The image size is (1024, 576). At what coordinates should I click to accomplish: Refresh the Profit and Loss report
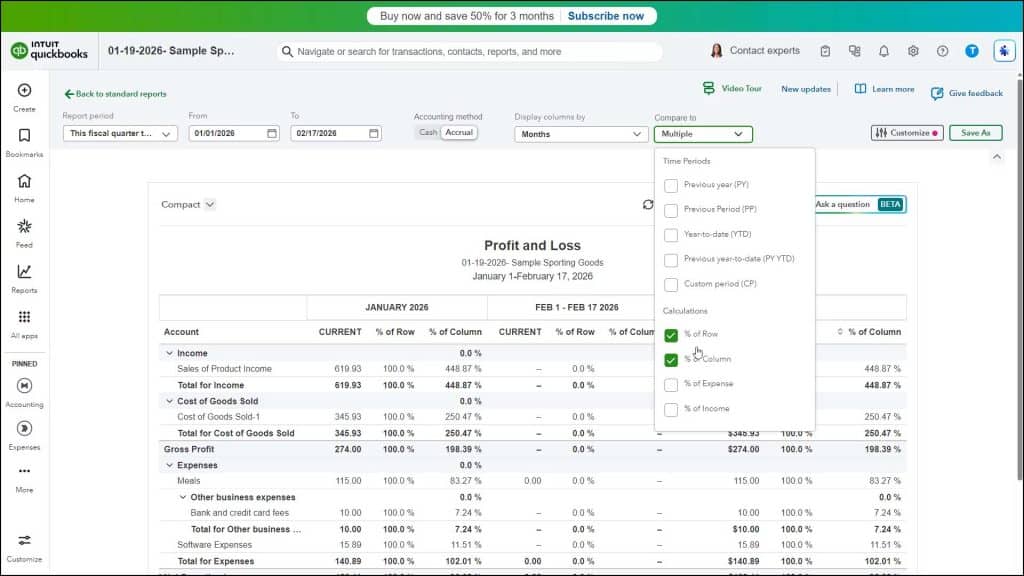click(x=650, y=203)
